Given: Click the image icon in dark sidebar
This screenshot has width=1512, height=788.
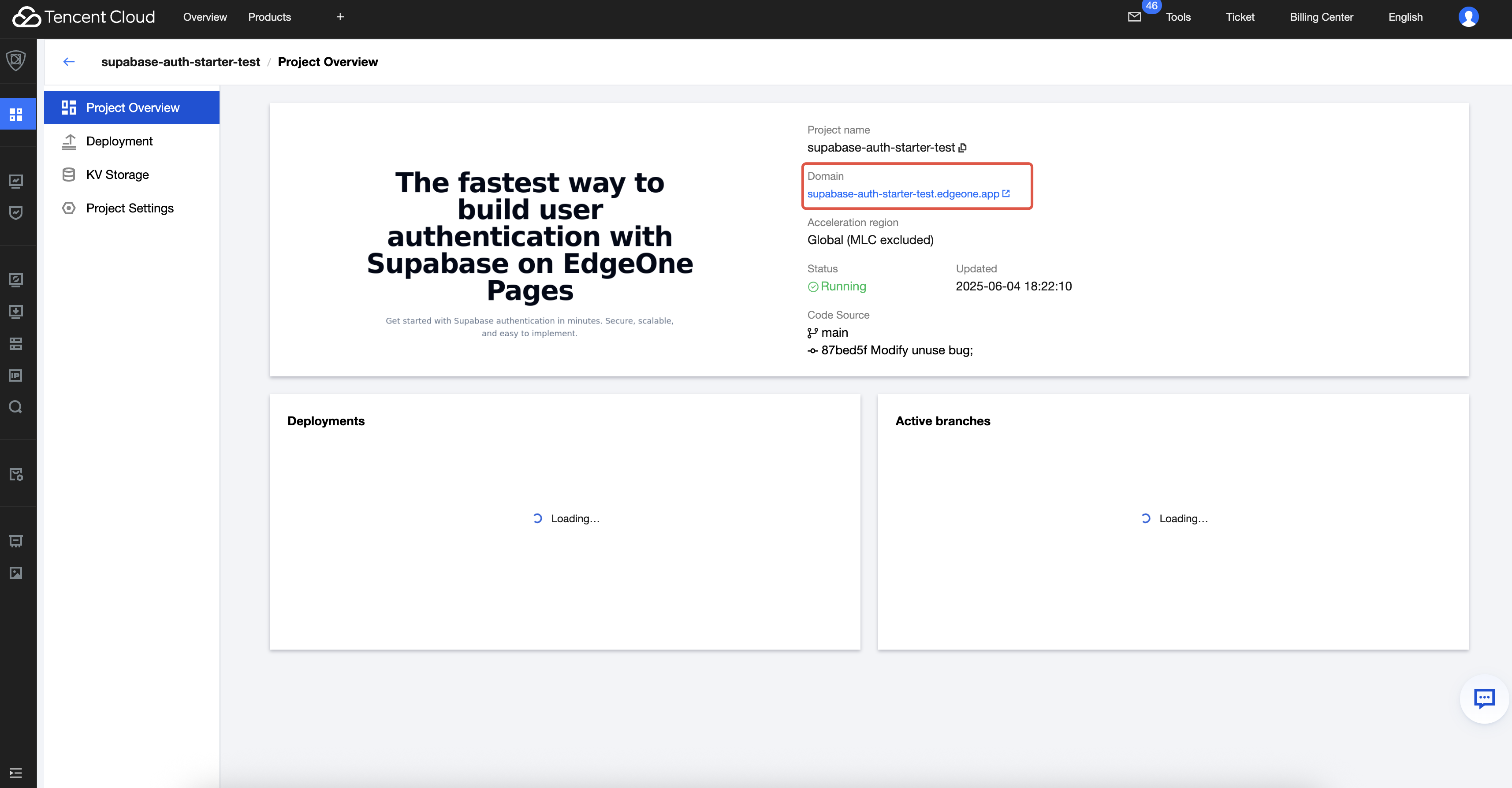Looking at the screenshot, I should 16,572.
